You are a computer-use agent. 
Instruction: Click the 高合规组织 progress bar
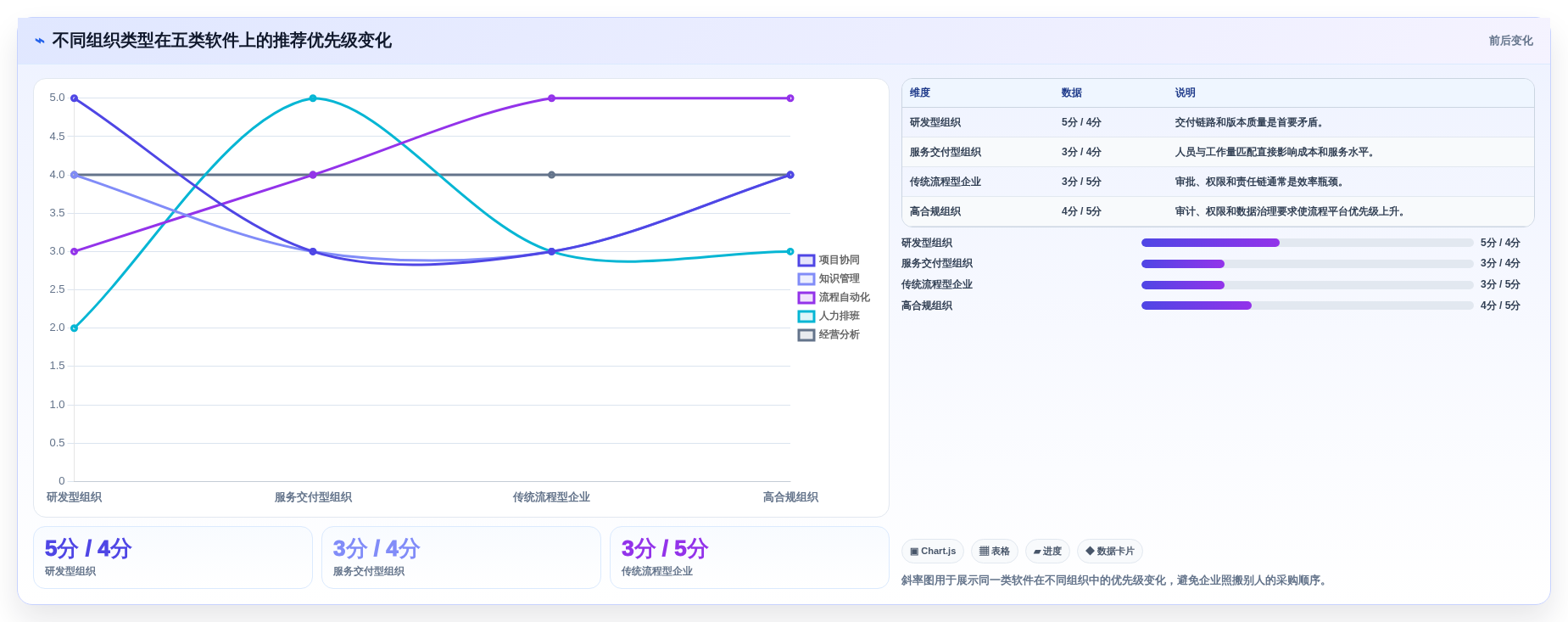coord(1308,305)
